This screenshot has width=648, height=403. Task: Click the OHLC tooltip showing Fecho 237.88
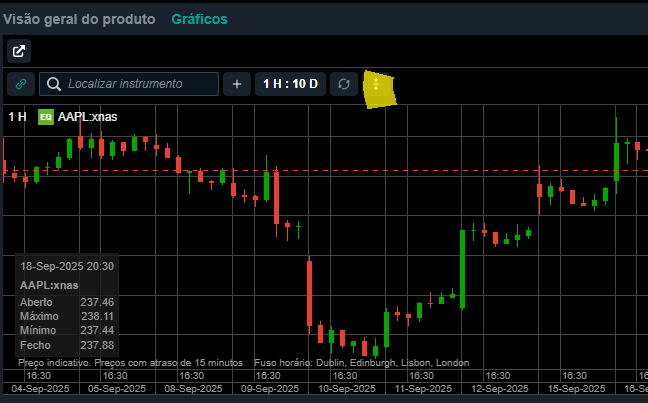[x=67, y=309]
